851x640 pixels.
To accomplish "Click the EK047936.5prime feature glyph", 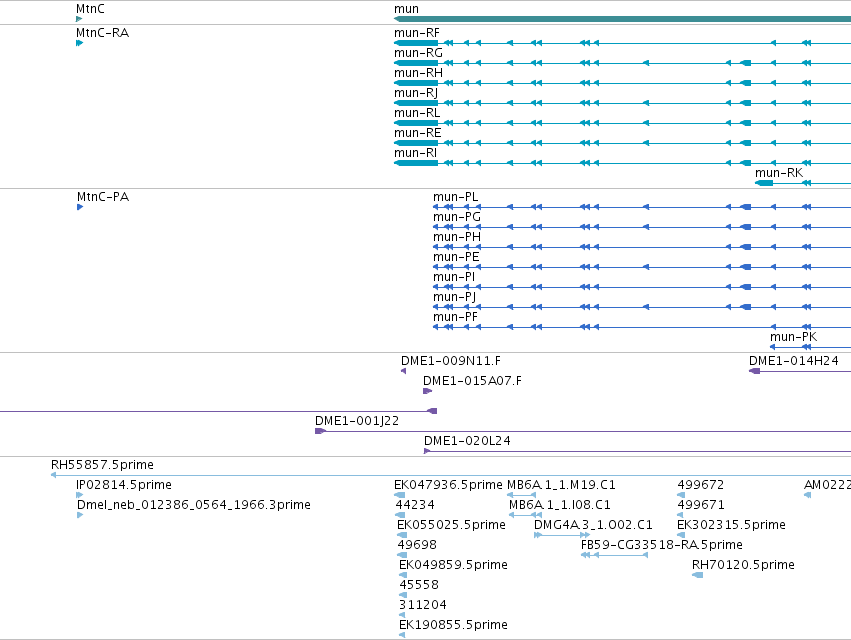I will (x=399, y=495).
